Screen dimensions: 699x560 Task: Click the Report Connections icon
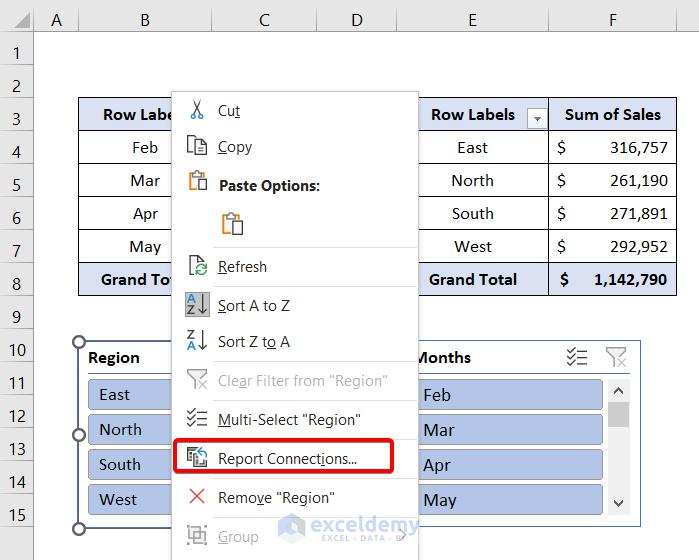pos(197,459)
